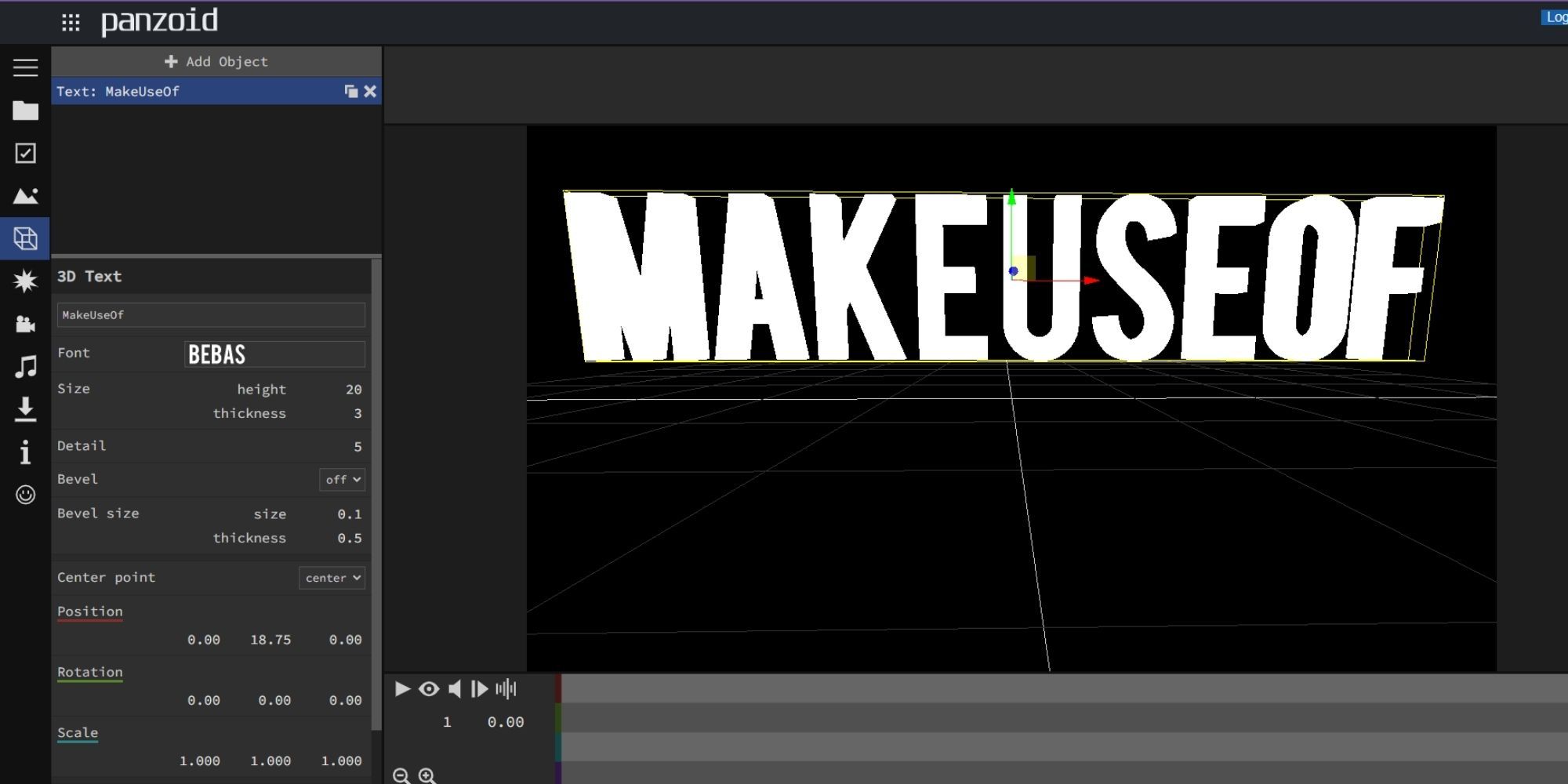The height and width of the screenshot is (784, 1568).
Task: Delete the MakeUseOf text object
Action: point(370,92)
